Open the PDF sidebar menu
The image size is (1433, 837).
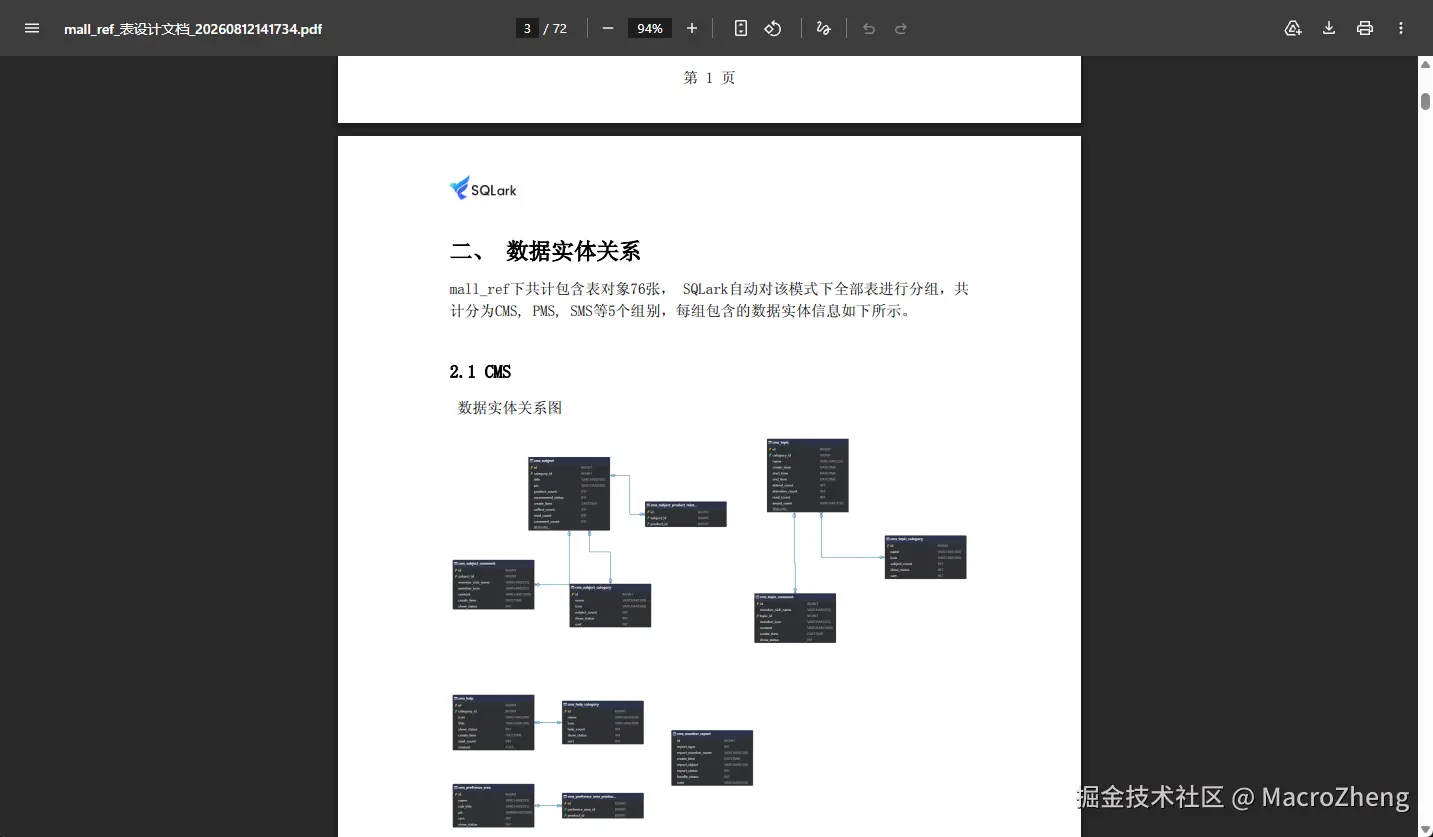(32, 28)
